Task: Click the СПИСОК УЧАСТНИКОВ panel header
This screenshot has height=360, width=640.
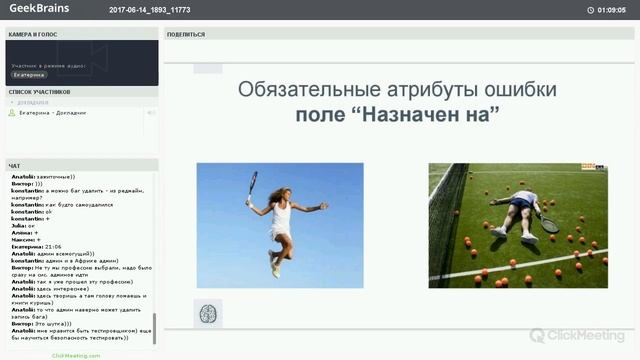Action: 82,92
